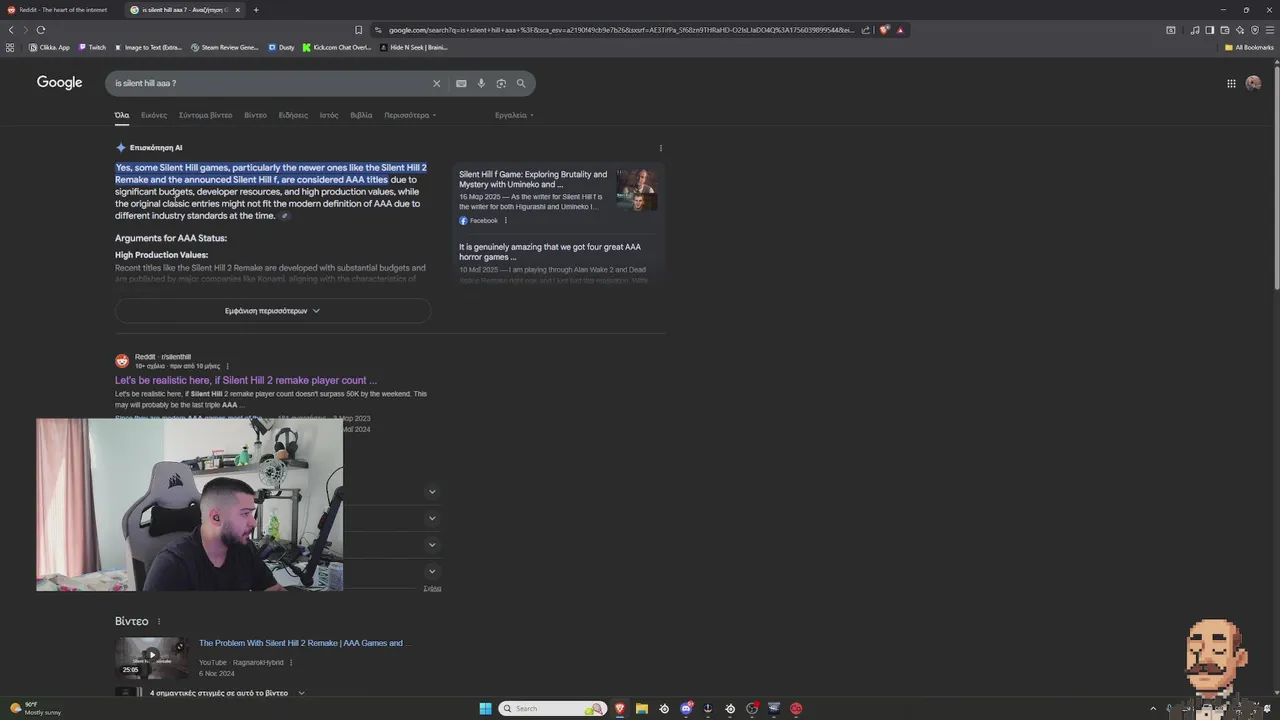This screenshot has width=1280, height=720.
Task: Focus the Google search input field
Action: tap(270, 83)
